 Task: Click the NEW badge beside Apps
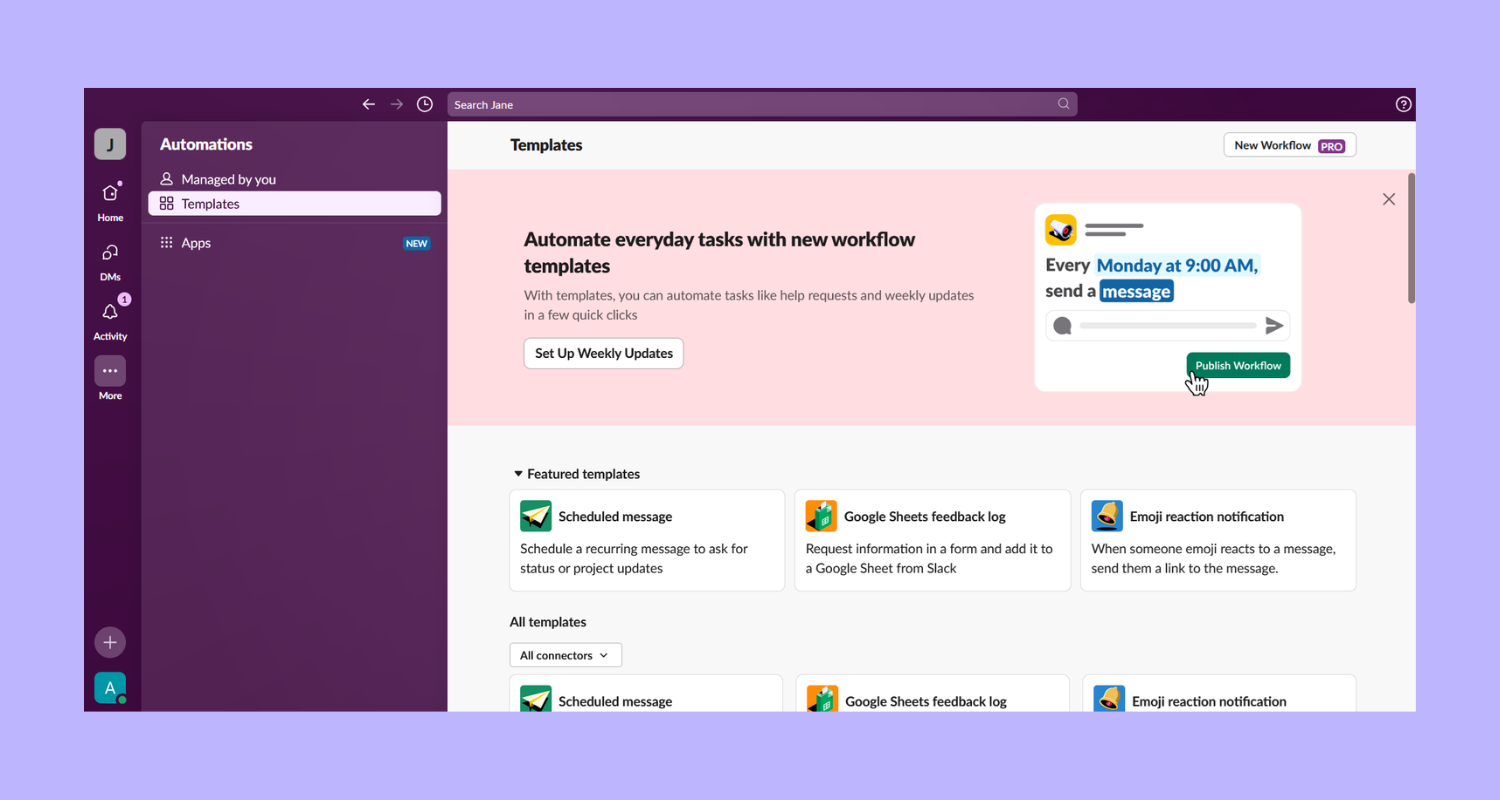(417, 243)
